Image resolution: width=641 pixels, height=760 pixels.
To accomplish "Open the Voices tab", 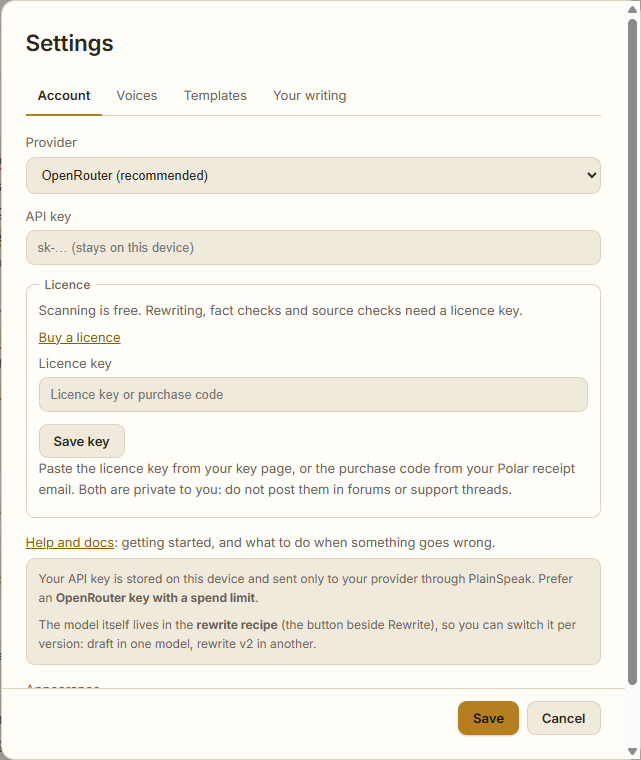I will click(x=137, y=95).
